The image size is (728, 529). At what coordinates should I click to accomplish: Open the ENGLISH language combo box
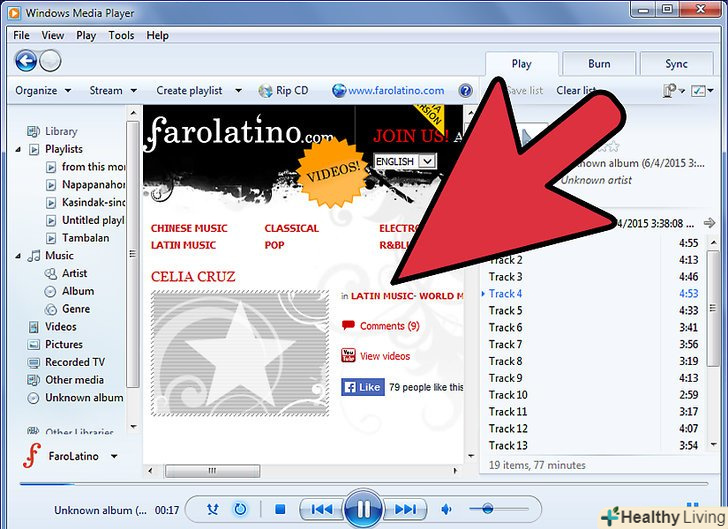coord(404,161)
